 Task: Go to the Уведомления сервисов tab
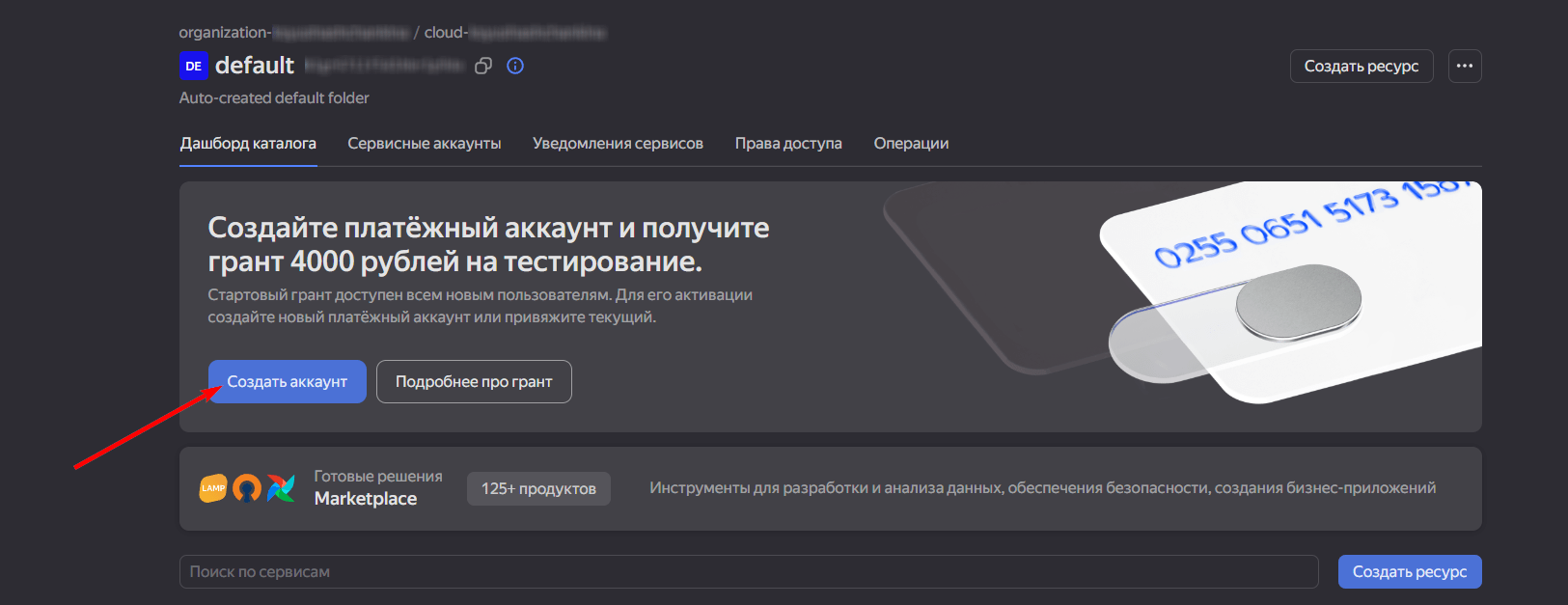pos(618,143)
